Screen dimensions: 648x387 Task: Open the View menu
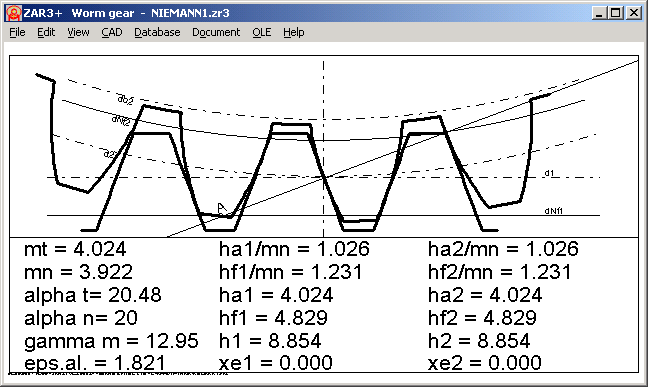pos(79,32)
